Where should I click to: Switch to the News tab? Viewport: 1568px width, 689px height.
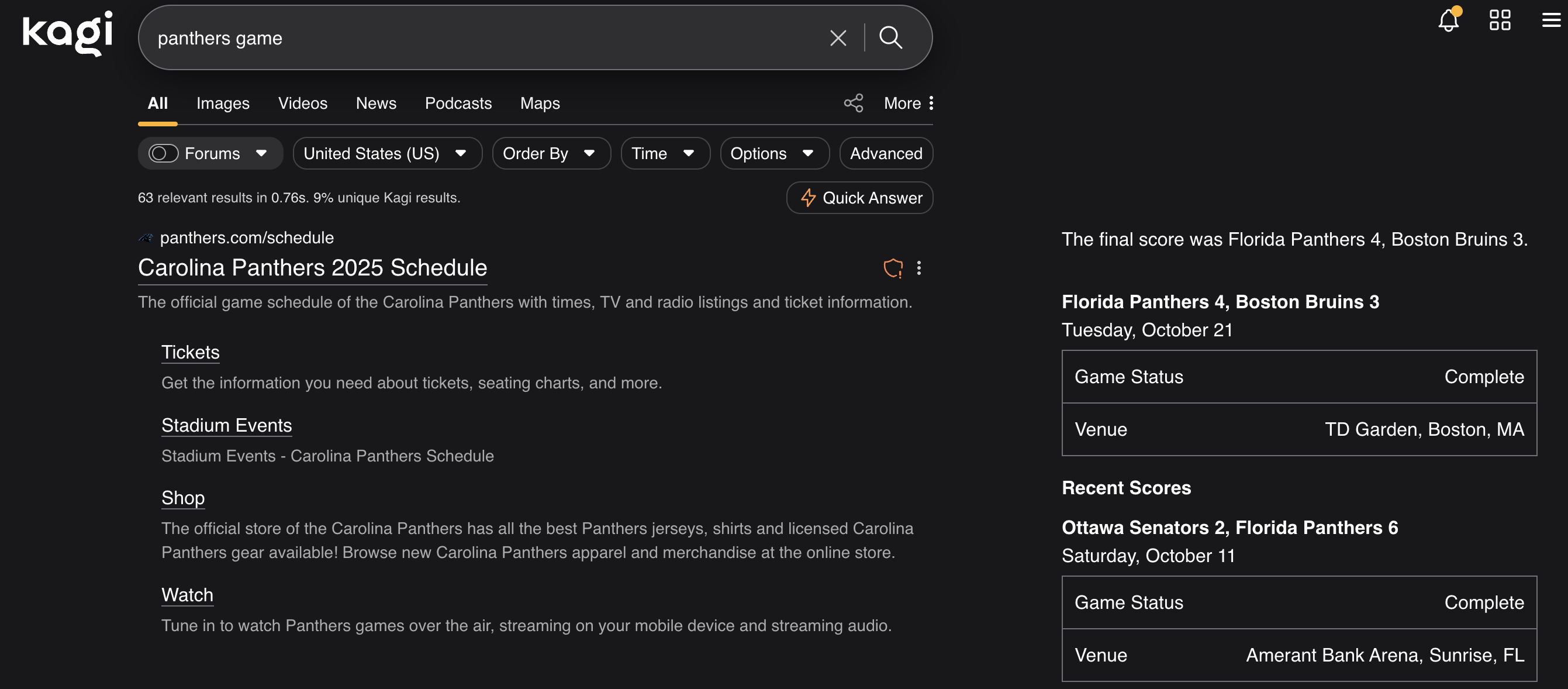(x=375, y=104)
